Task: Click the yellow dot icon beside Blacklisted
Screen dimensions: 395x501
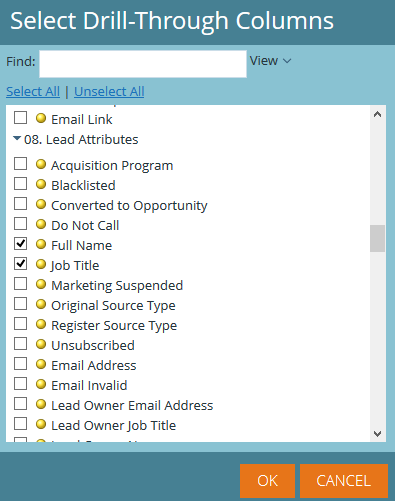Action: tap(41, 184)
